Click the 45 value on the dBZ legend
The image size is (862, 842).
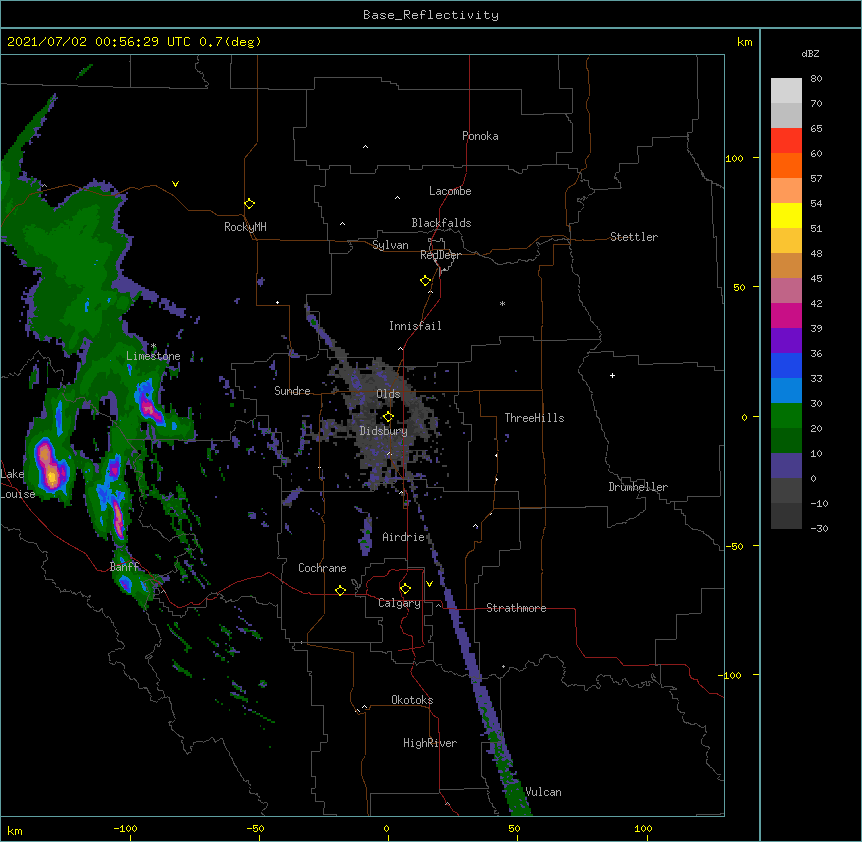(x=816, y=278)
